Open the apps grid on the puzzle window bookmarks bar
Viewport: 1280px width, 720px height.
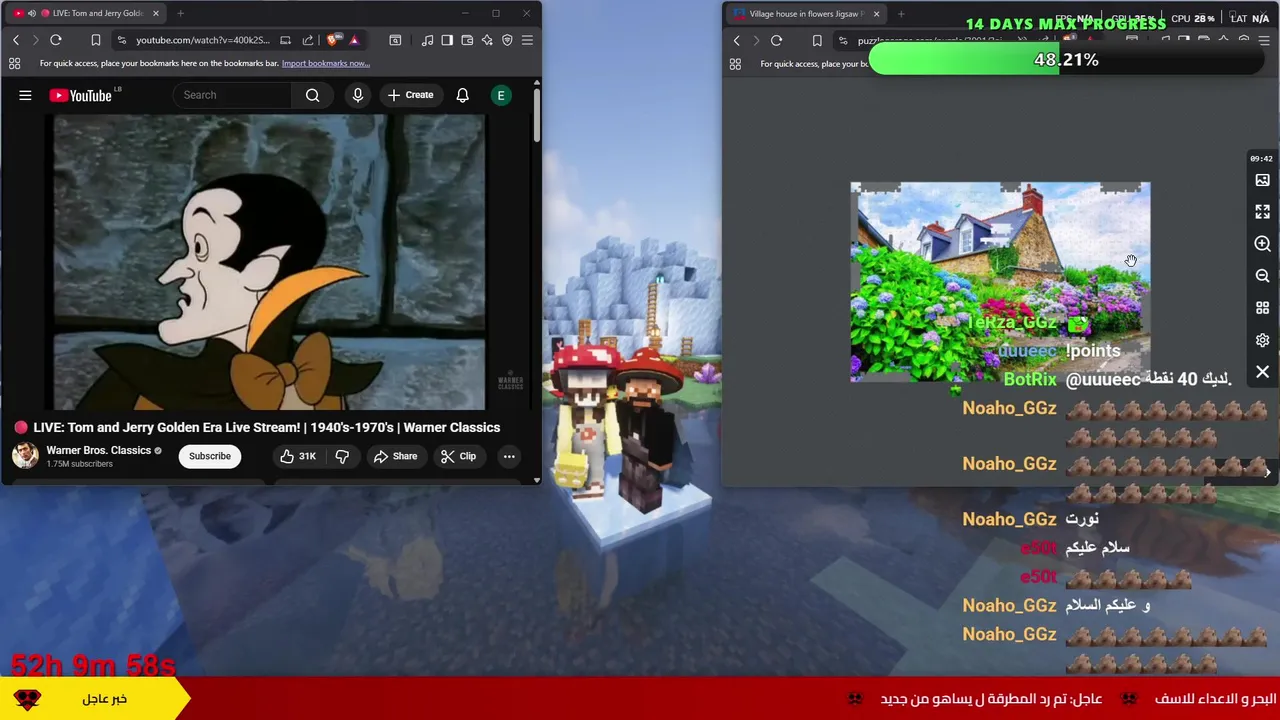pos(735,64)
